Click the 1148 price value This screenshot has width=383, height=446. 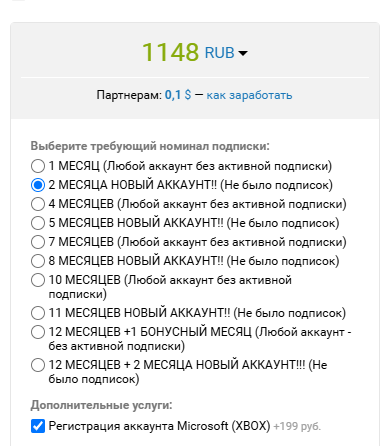[171, 52]
